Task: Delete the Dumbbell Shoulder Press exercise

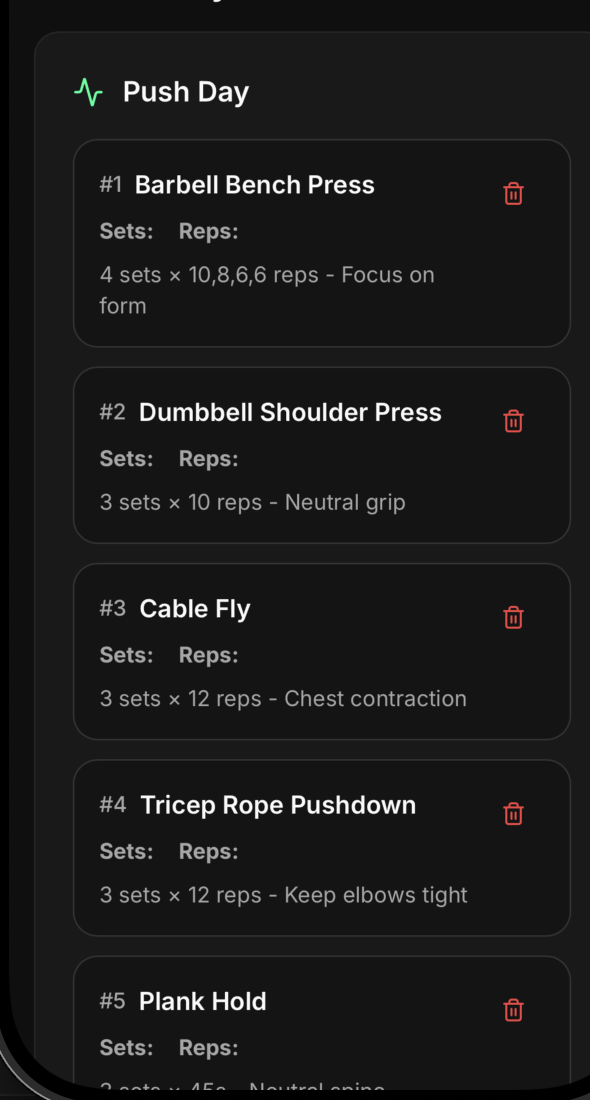Action: [x=513, y=421]
